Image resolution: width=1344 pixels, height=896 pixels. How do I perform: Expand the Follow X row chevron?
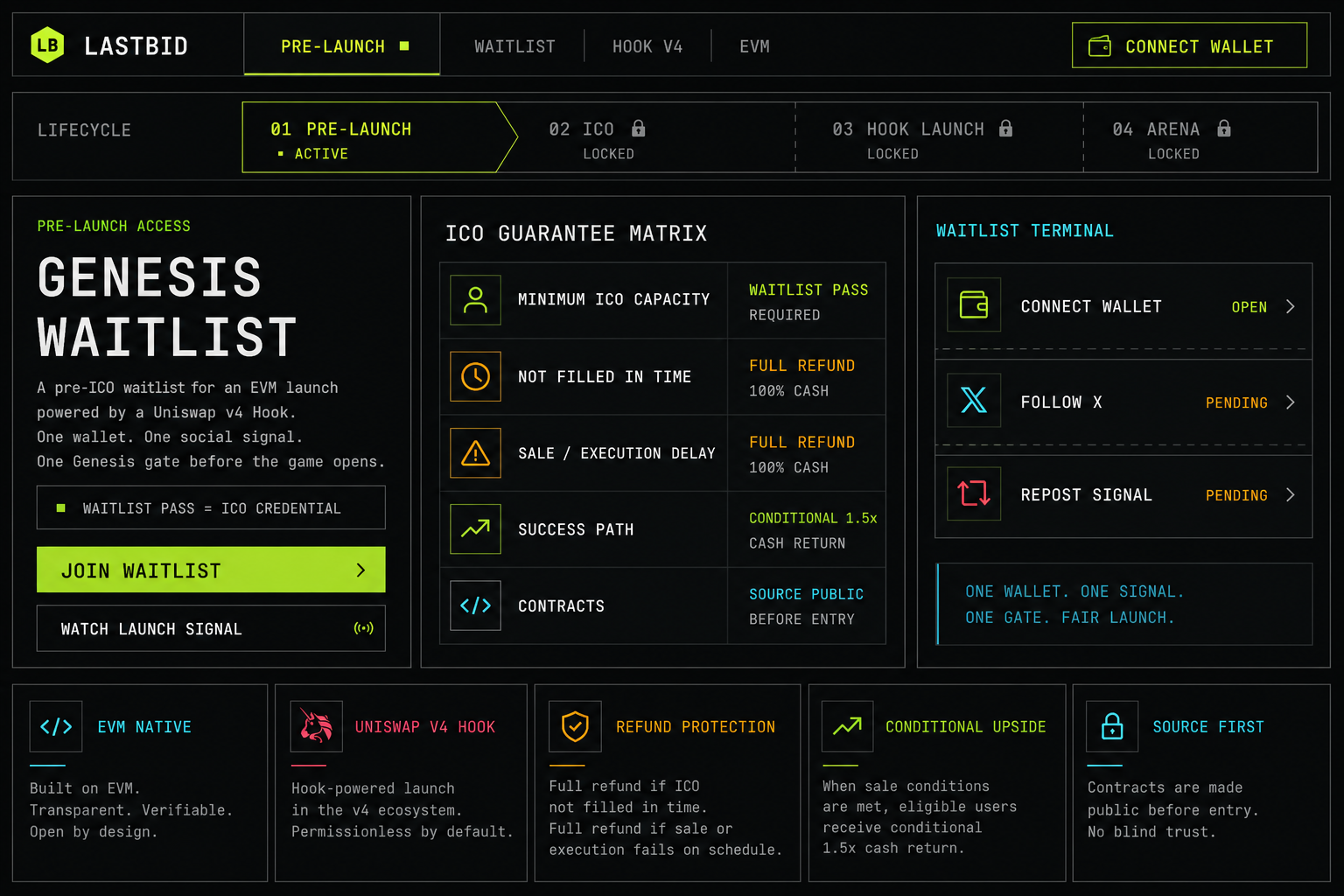click(x=1291, y=402)
